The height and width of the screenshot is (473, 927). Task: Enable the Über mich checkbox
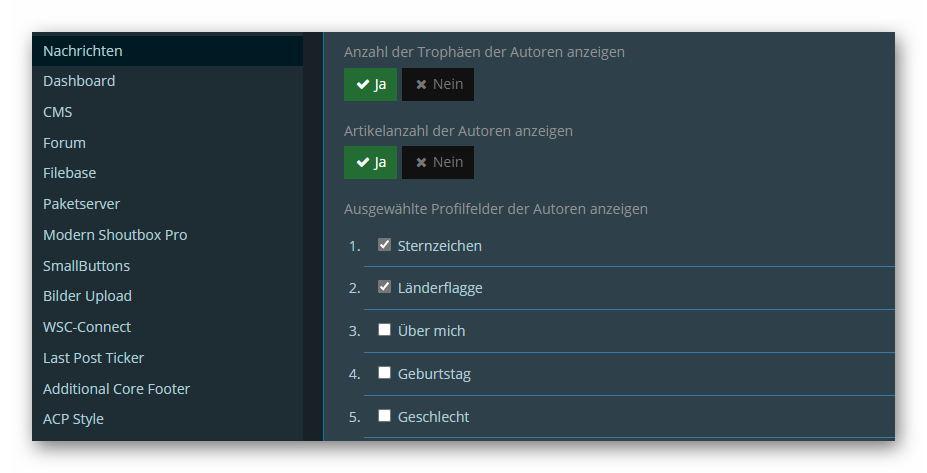[x=384, y=330]
